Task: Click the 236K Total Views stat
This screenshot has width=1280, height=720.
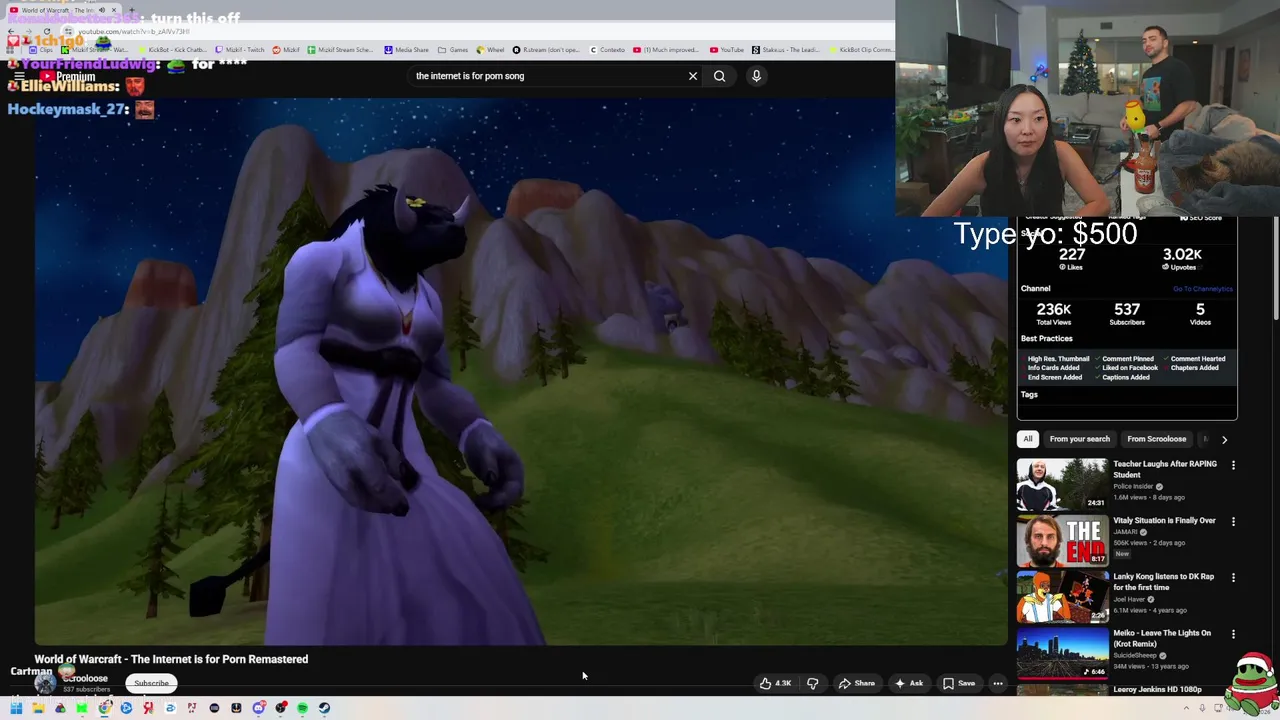Action: coord(1054,314)
